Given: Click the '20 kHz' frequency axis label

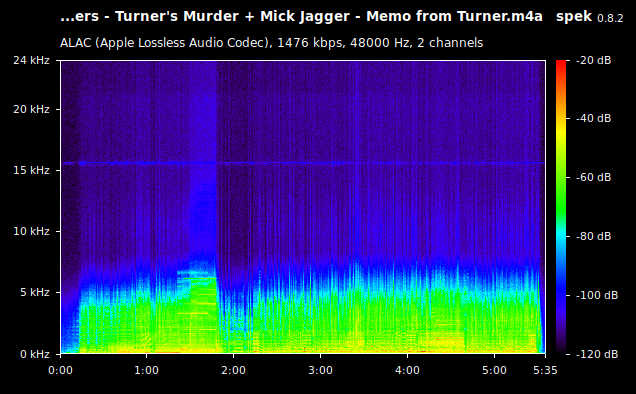Looking at the screenshot, I should [31, 109].
